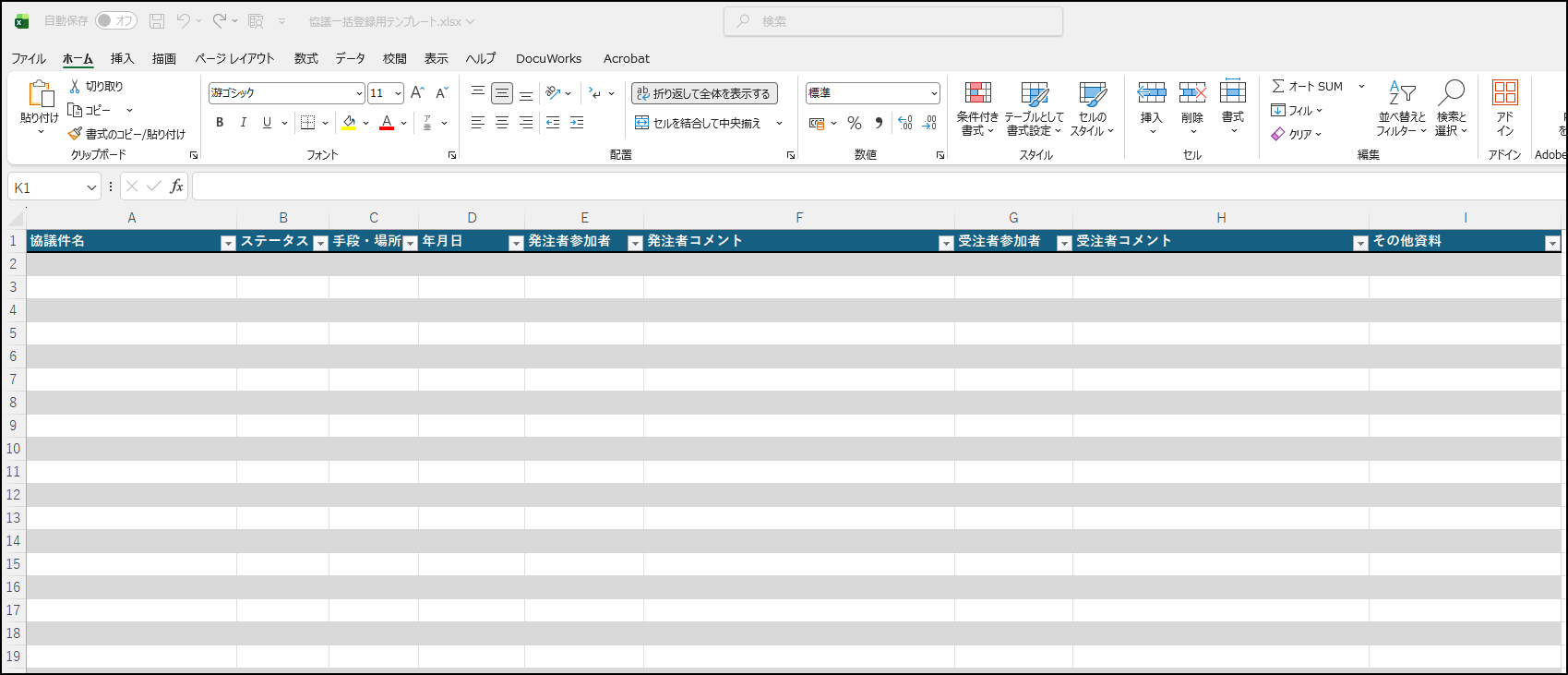The height and width of the screenshot is (675, 1568).
Task: Align cell content to top
Action: (478, 92)
